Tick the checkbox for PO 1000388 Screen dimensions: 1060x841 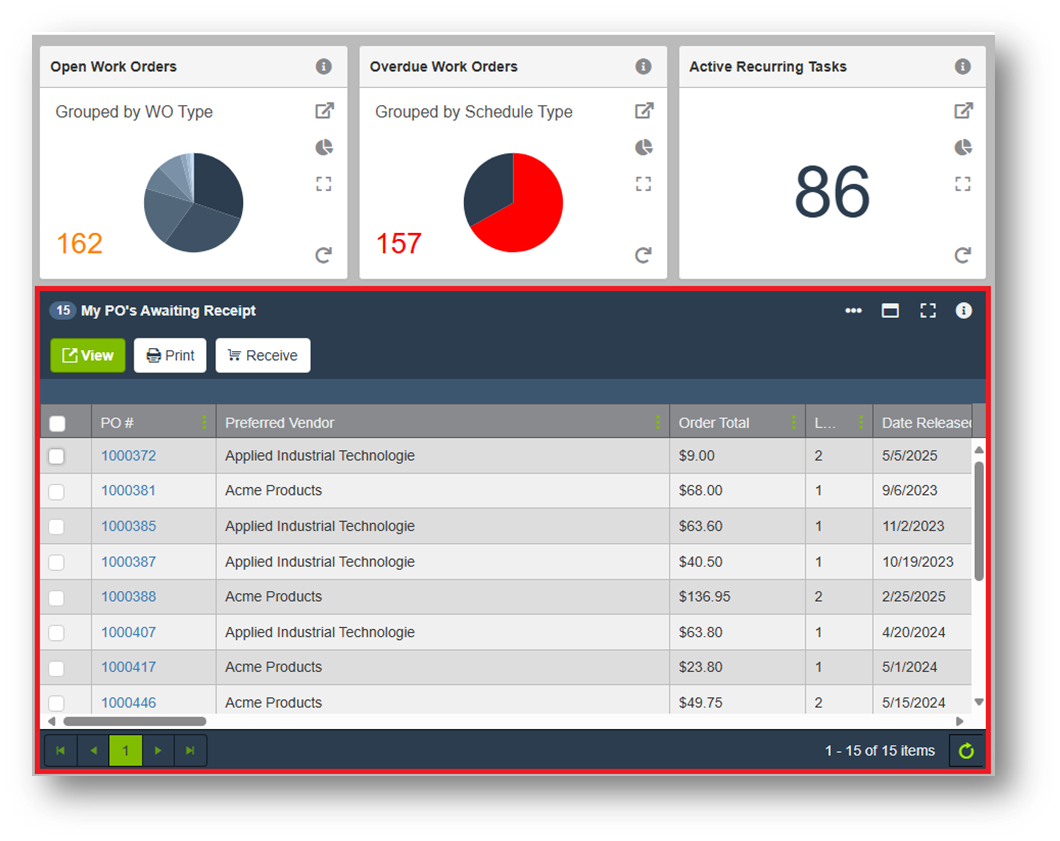pos(57,597)
